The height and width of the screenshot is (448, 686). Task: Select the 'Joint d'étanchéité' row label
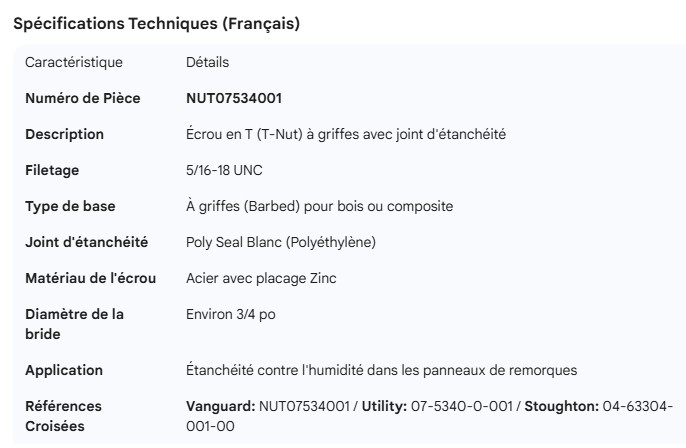click(x=86, y=242)
